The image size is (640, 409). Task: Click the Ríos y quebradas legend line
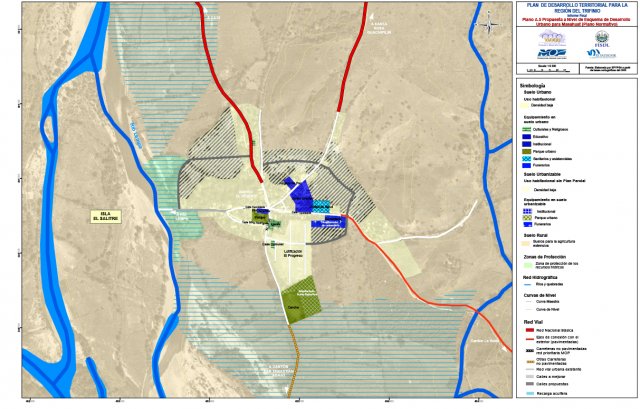click(x=528, y=284)
